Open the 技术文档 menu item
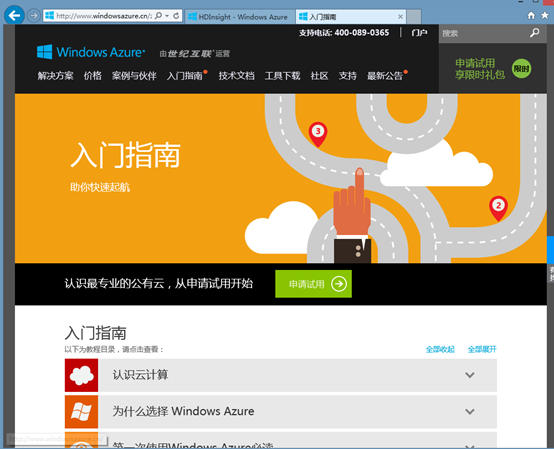The height and width of the screenshot is (449, 554). click(236, 76)
